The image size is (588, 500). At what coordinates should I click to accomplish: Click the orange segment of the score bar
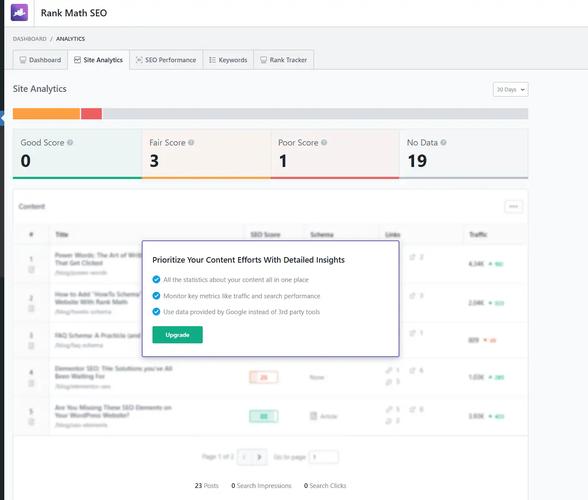click(46, 114)
